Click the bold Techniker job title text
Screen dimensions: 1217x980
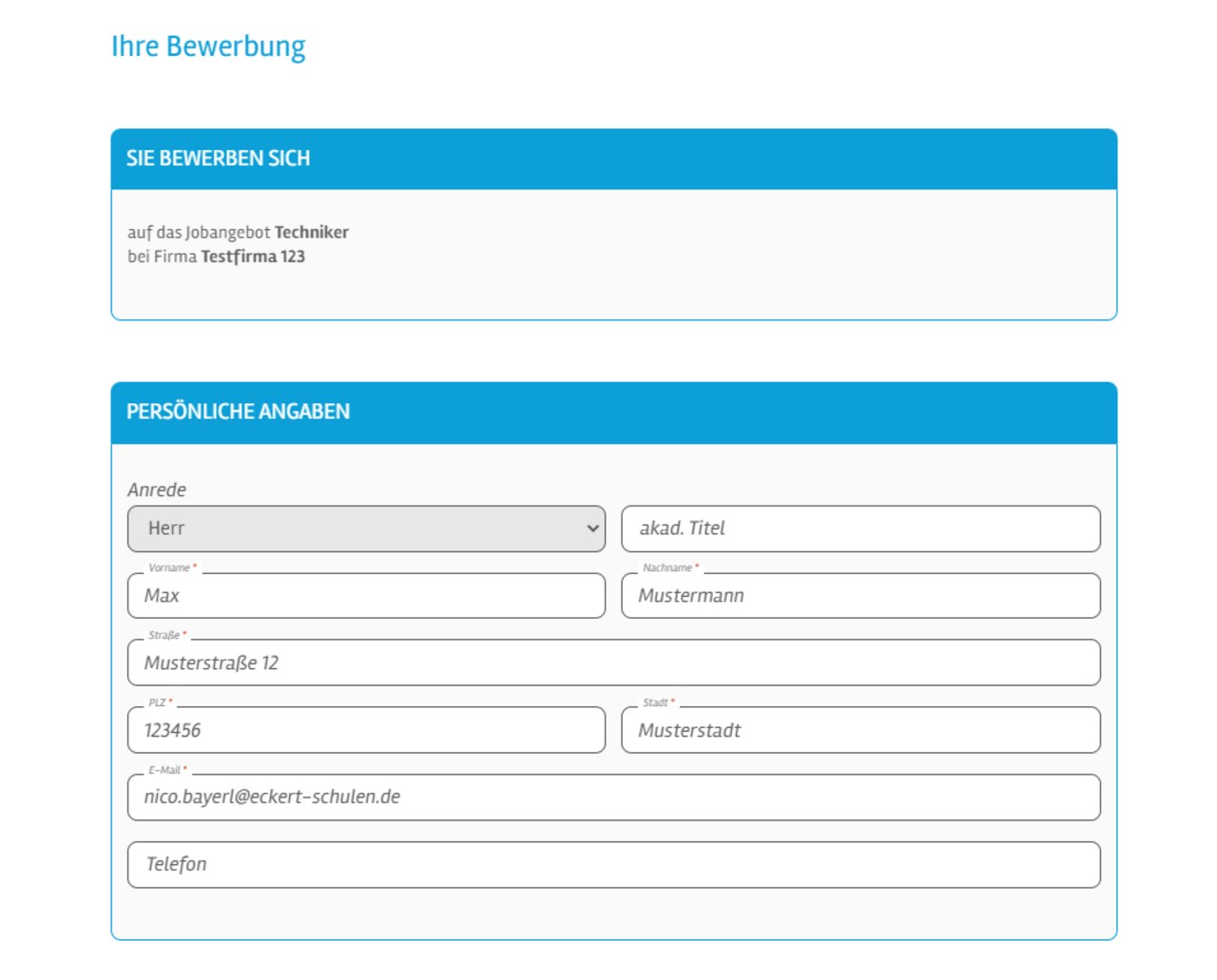[x=311, y=232]
